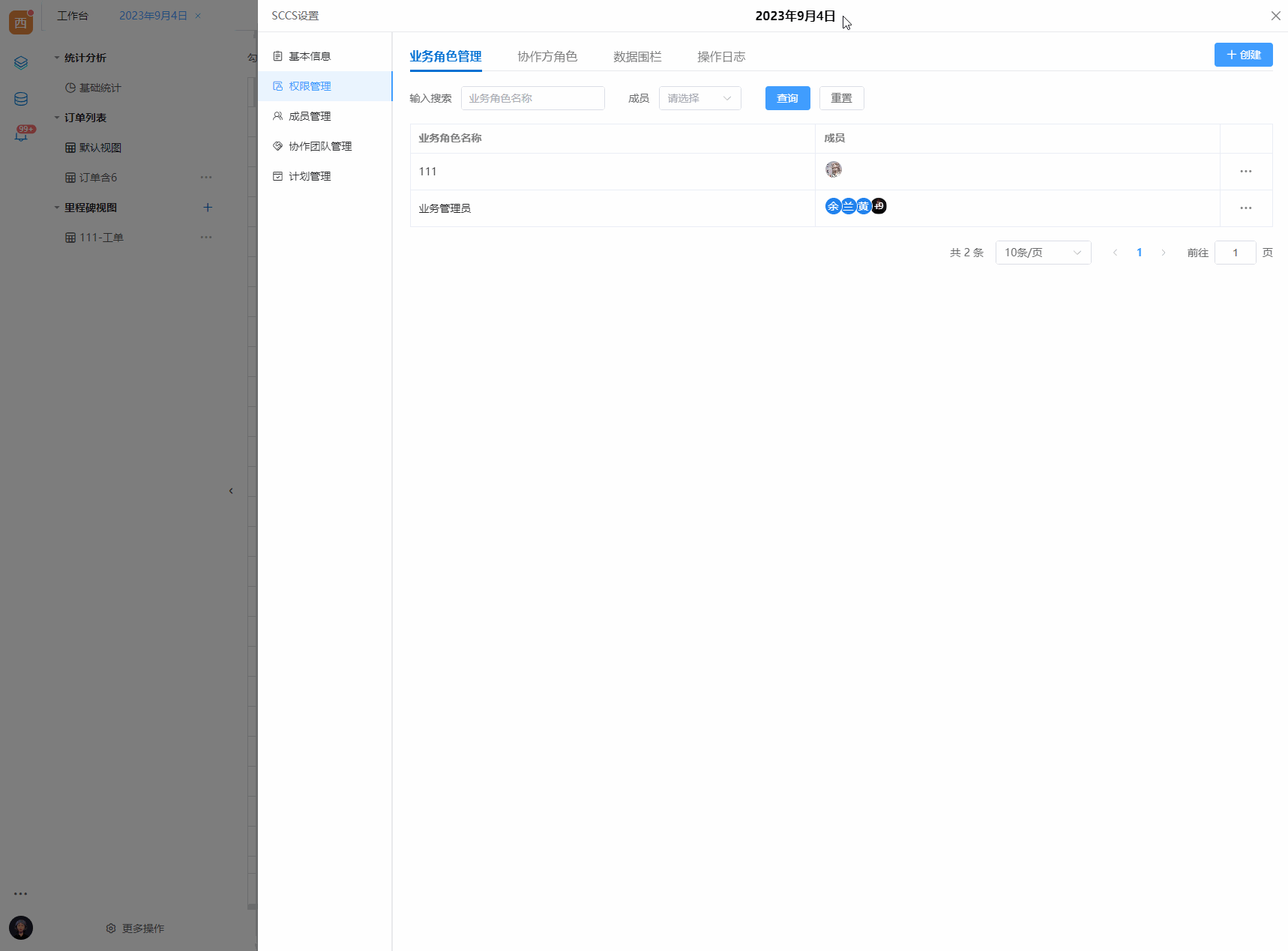Screen dimensions: 1288x951
Task: Click the plus icon beside 里程碑视图
Action: pos(208,208)
